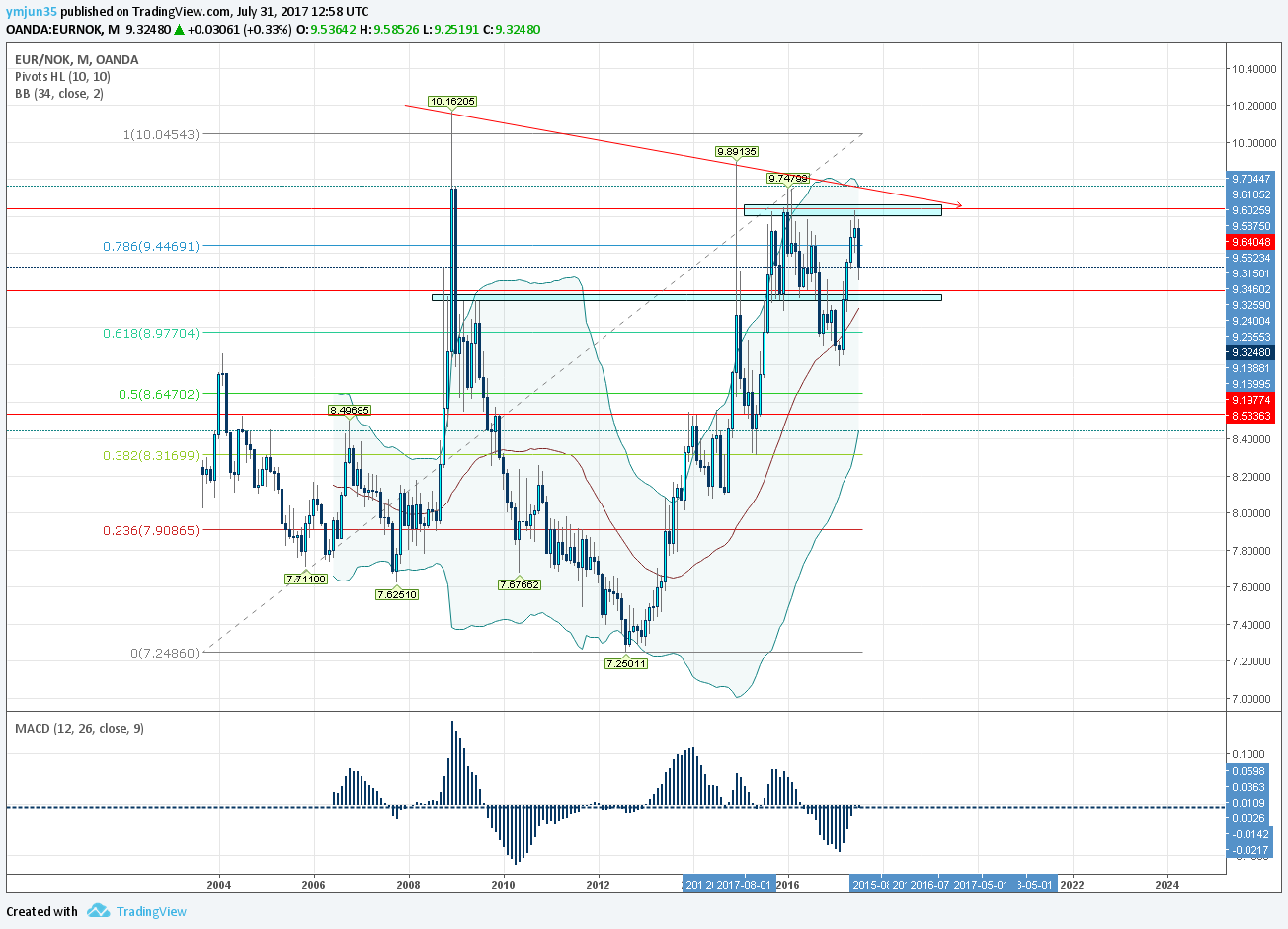Click the dark 9.32480 current price tag
1288x929 pixels.
pyautogui.click(x=1250, y=352)
